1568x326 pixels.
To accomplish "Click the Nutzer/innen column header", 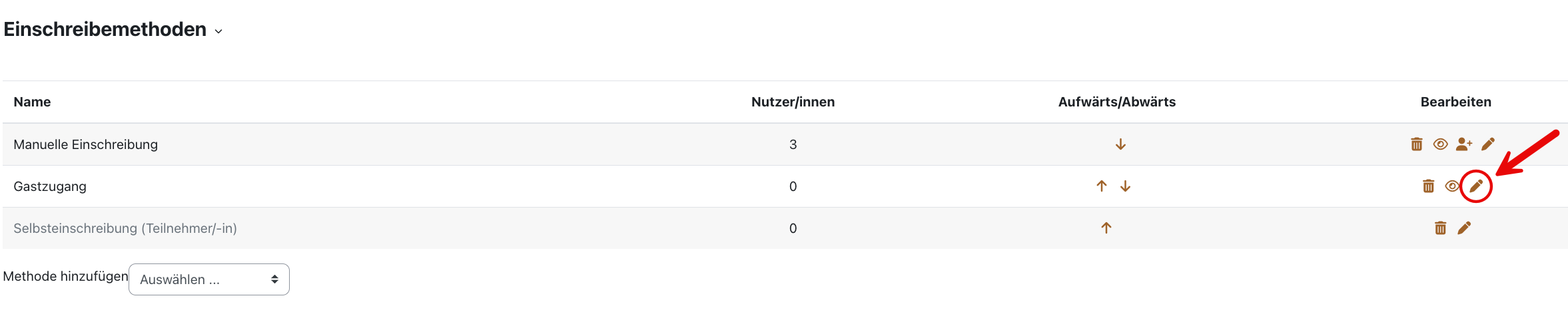I will 793,102.
